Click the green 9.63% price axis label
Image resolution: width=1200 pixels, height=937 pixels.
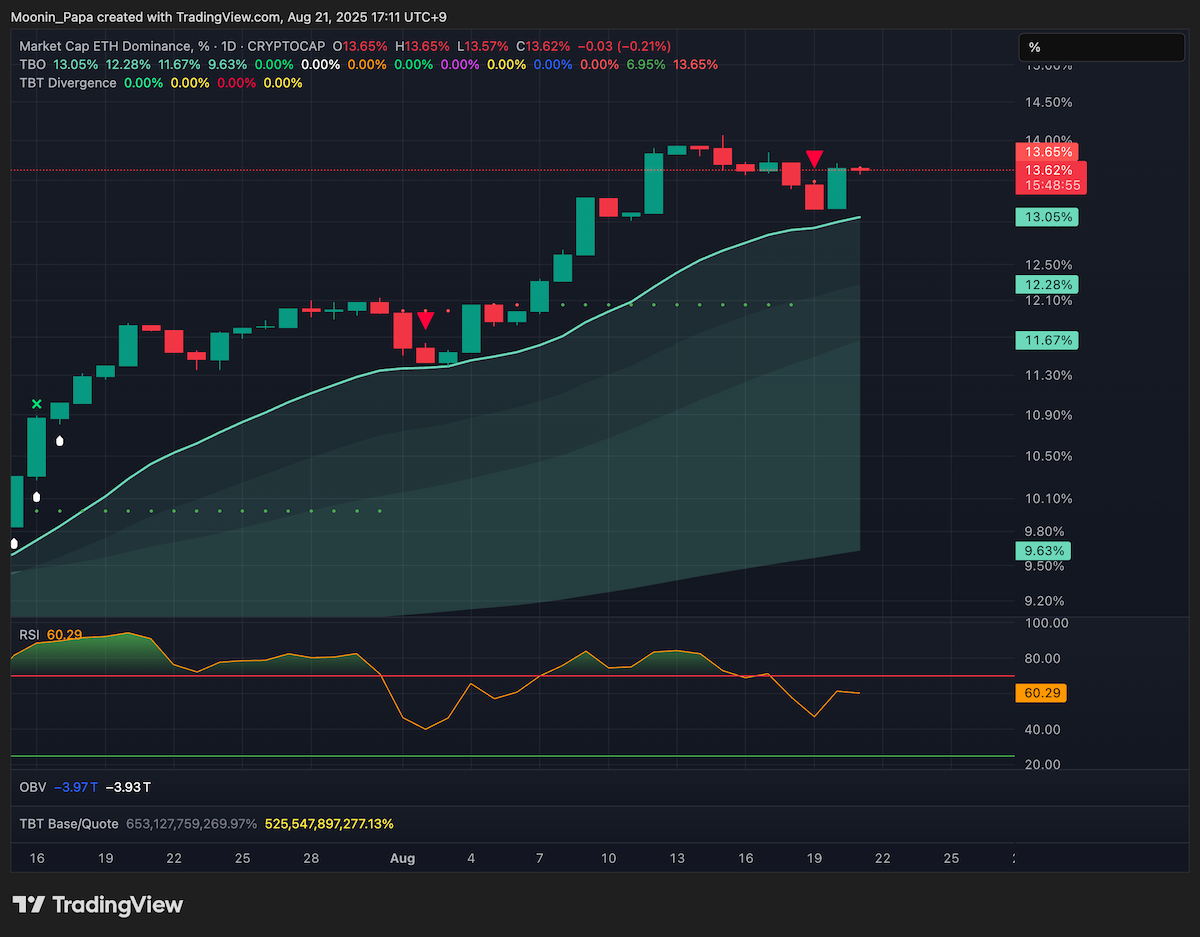tap(1043, 550)
